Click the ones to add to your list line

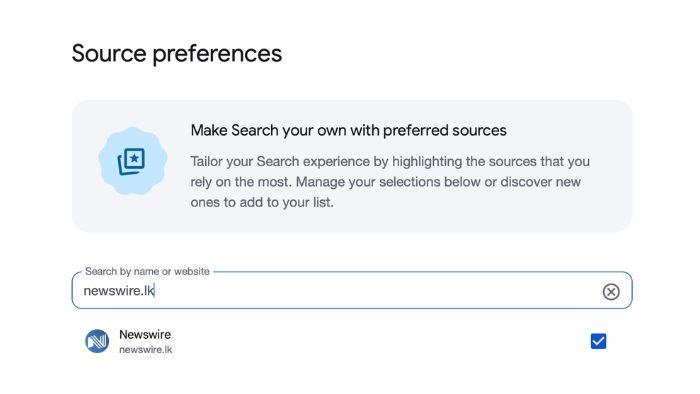[262, 202]
